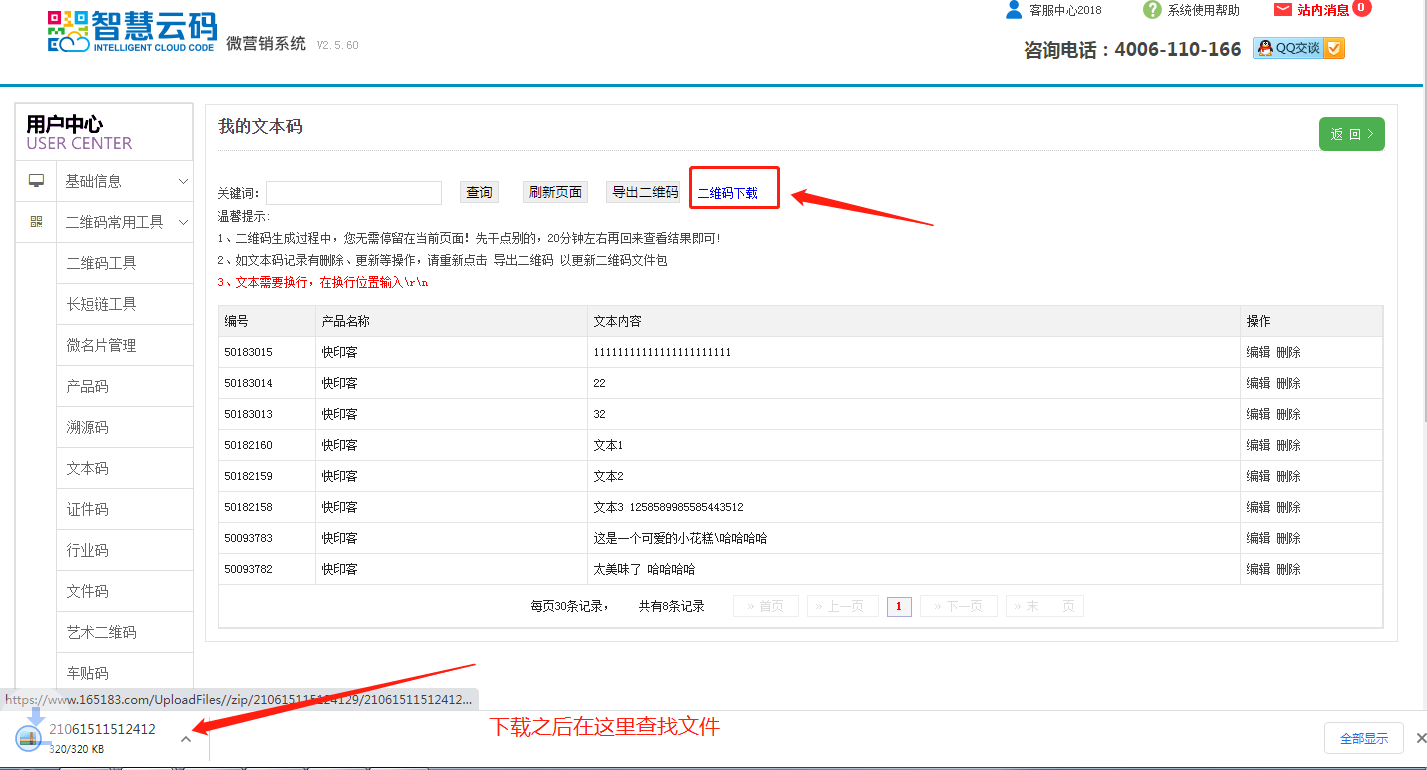
Task: Open the downloaded zip file icon
Action: pos(28,736)
